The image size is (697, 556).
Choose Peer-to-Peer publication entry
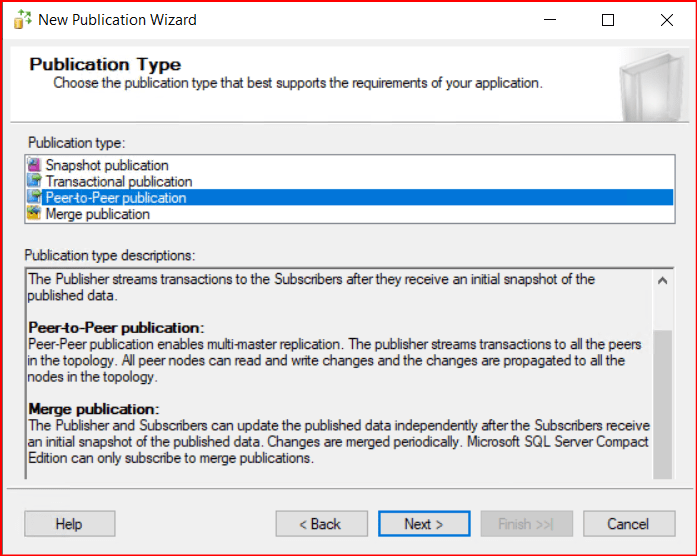[x=116, y=198]
